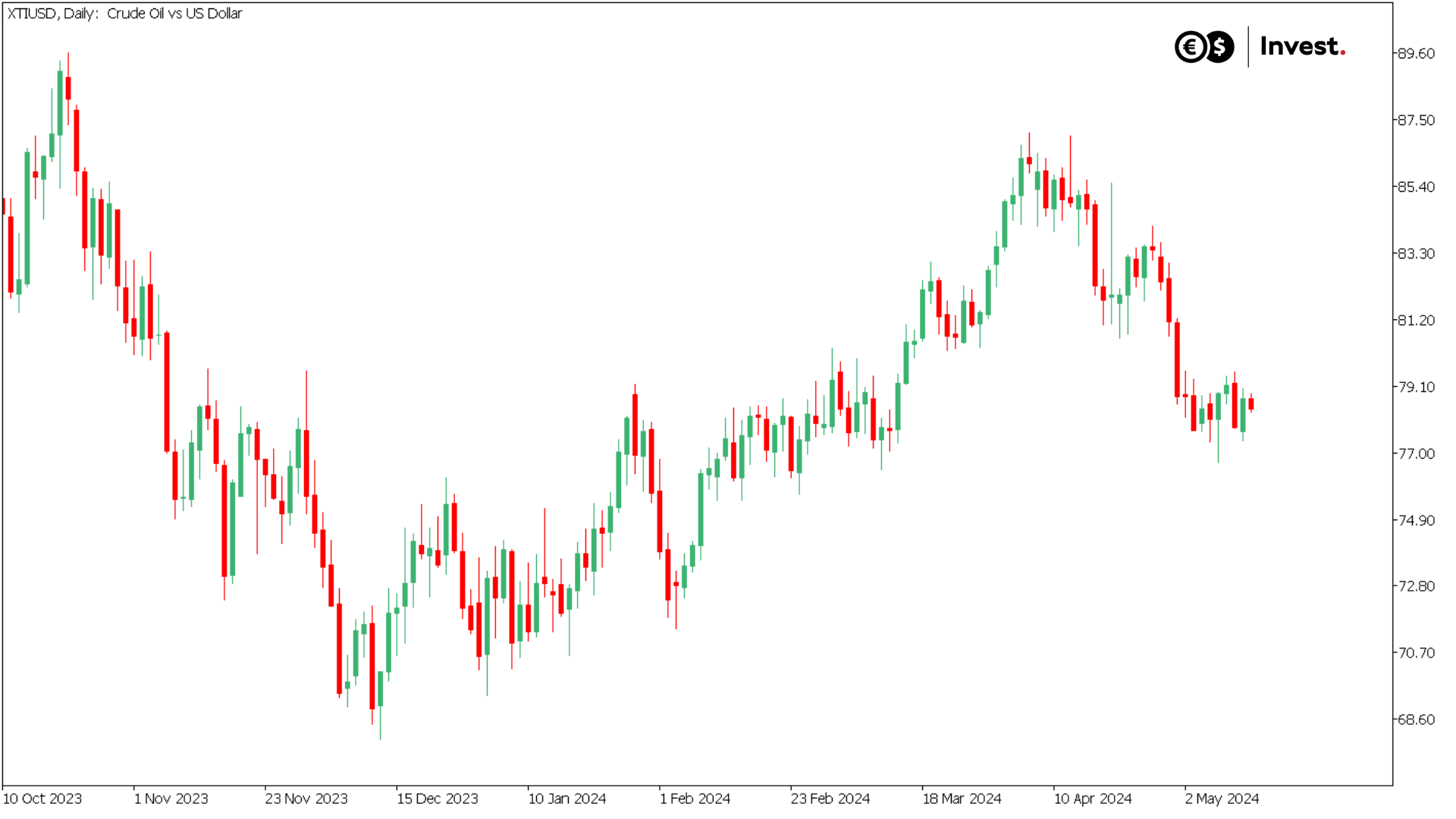Click the last red candlestick on the chart
This screenshot has height=819, width=1456.
(x=1251, y=404)
